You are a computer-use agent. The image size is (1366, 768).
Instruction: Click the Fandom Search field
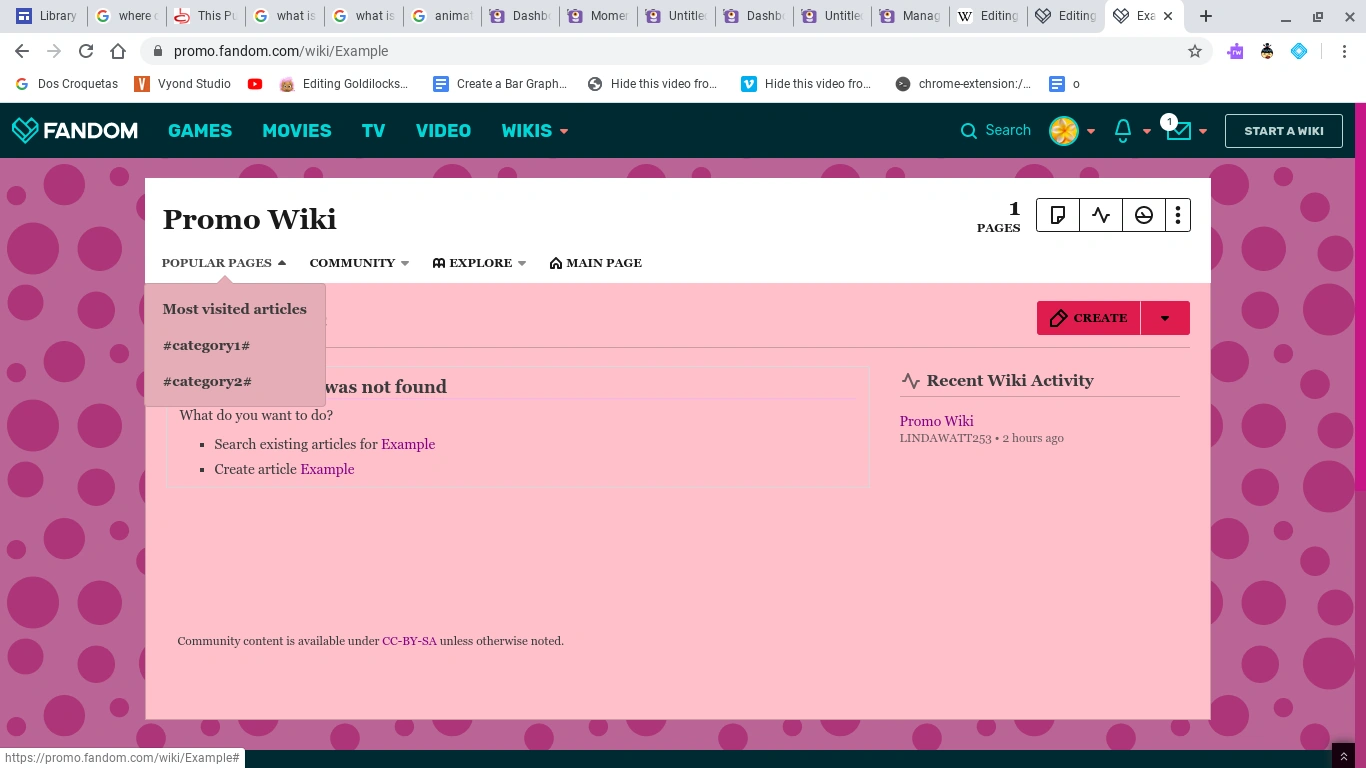(x=996, y=130)
